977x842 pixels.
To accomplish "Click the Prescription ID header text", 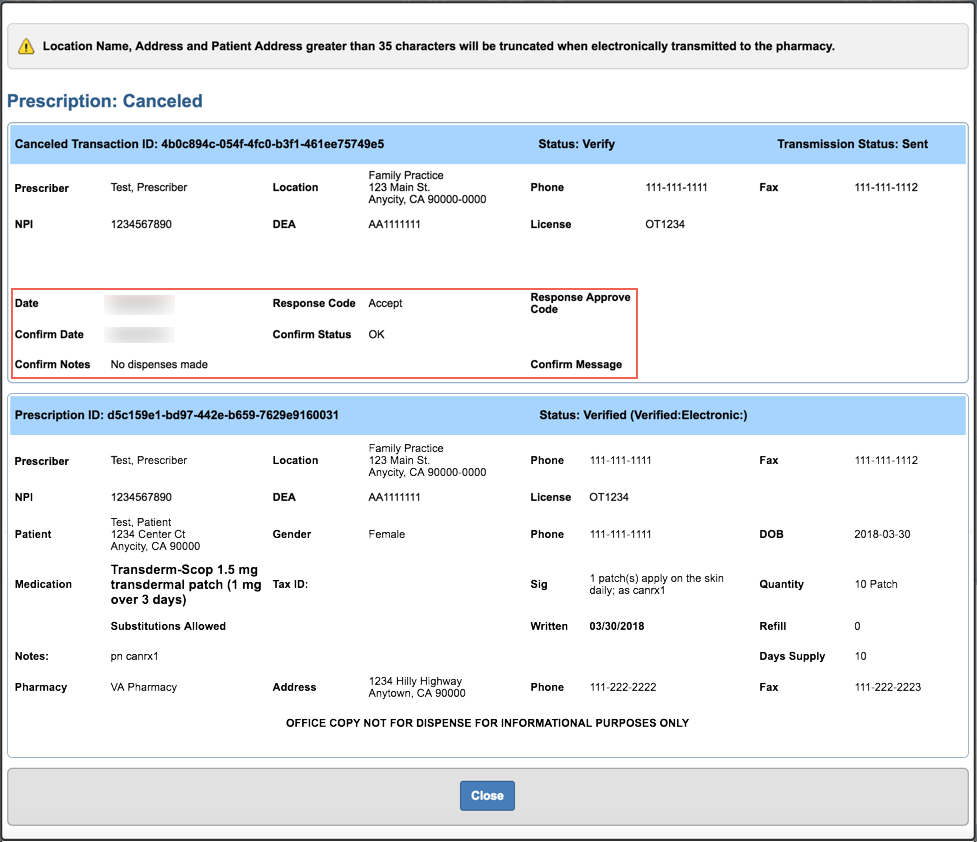I will (176, 415).
